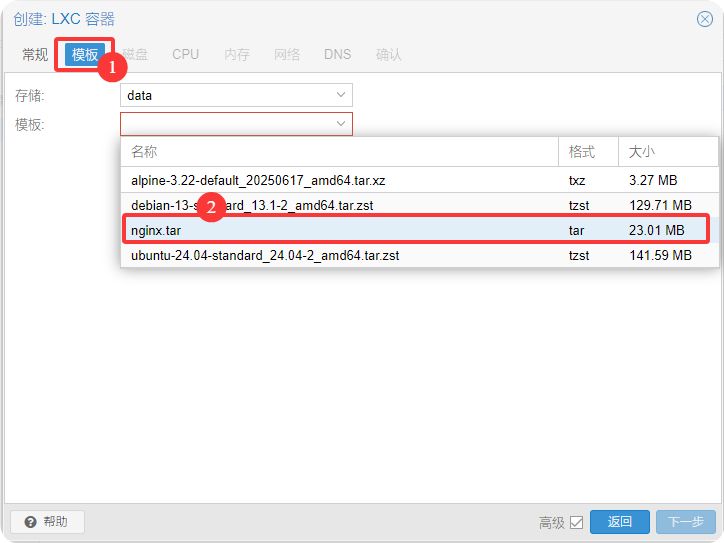Viewport: 724px width, 543px height.
Task: Toggle the Advanced (高级) checkbox
Action: (x=576, y=522)
